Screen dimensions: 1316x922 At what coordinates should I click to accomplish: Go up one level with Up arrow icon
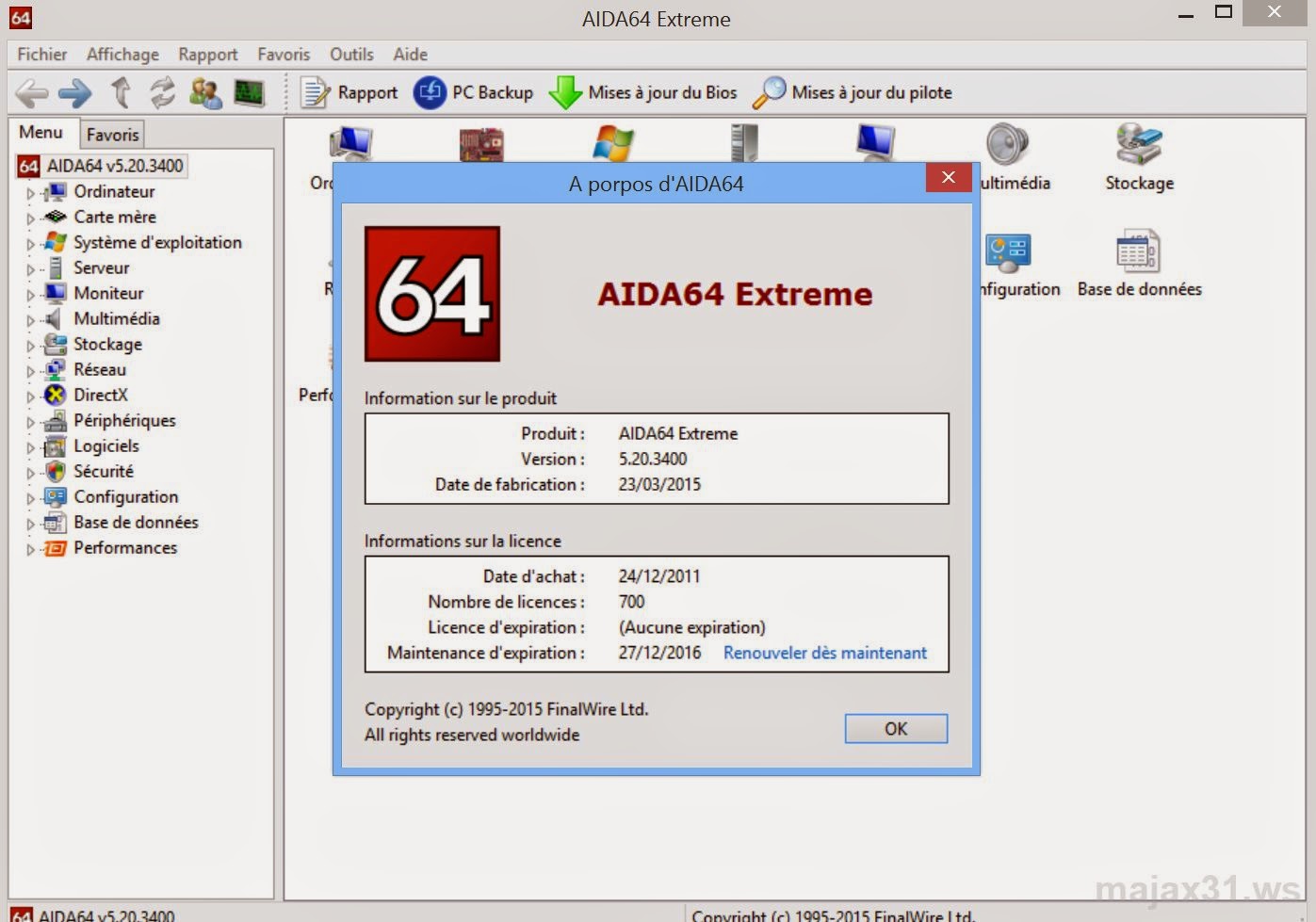[121, 92]
